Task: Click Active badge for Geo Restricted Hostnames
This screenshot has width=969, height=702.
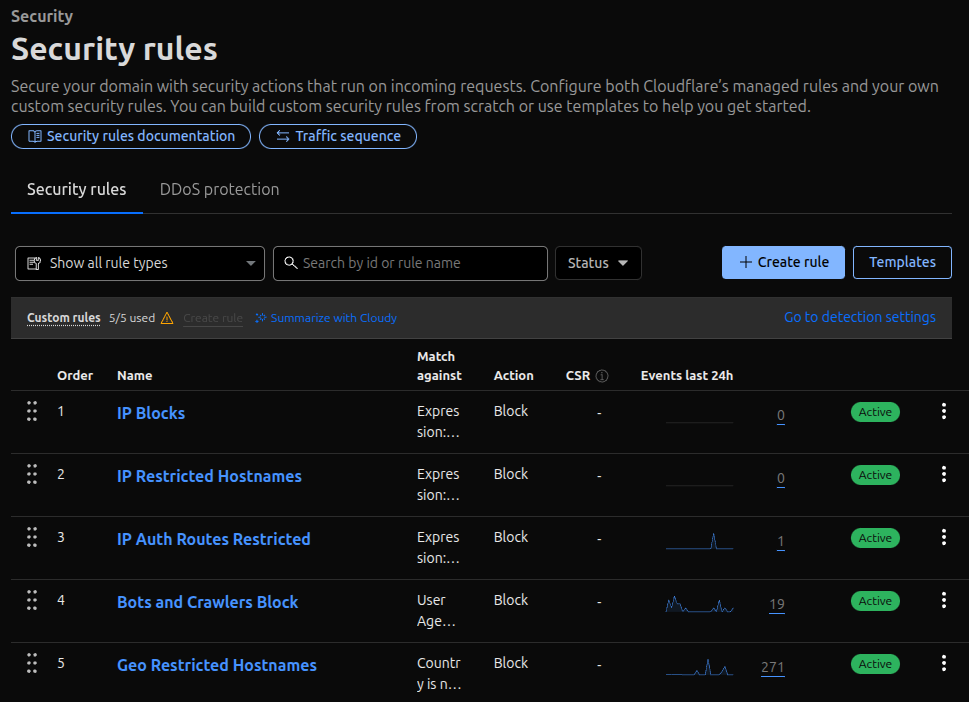Action: coord(875,664)
